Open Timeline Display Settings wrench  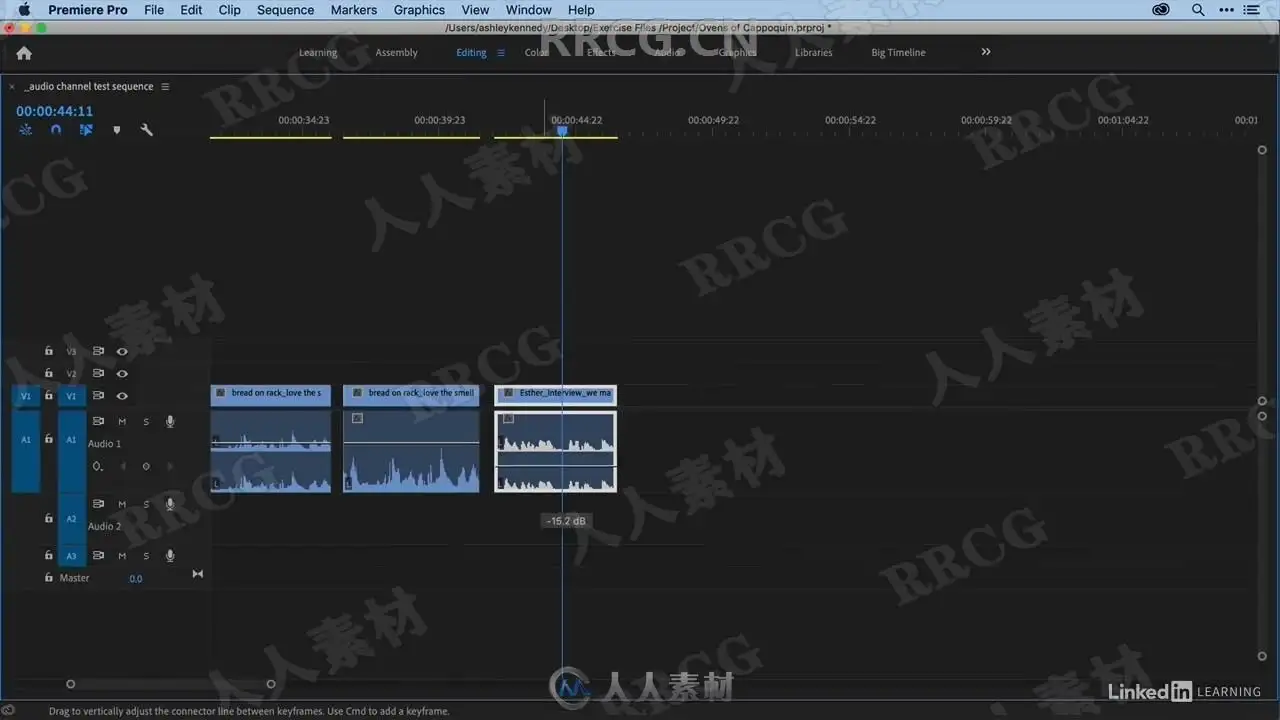(x=147, y=130)
